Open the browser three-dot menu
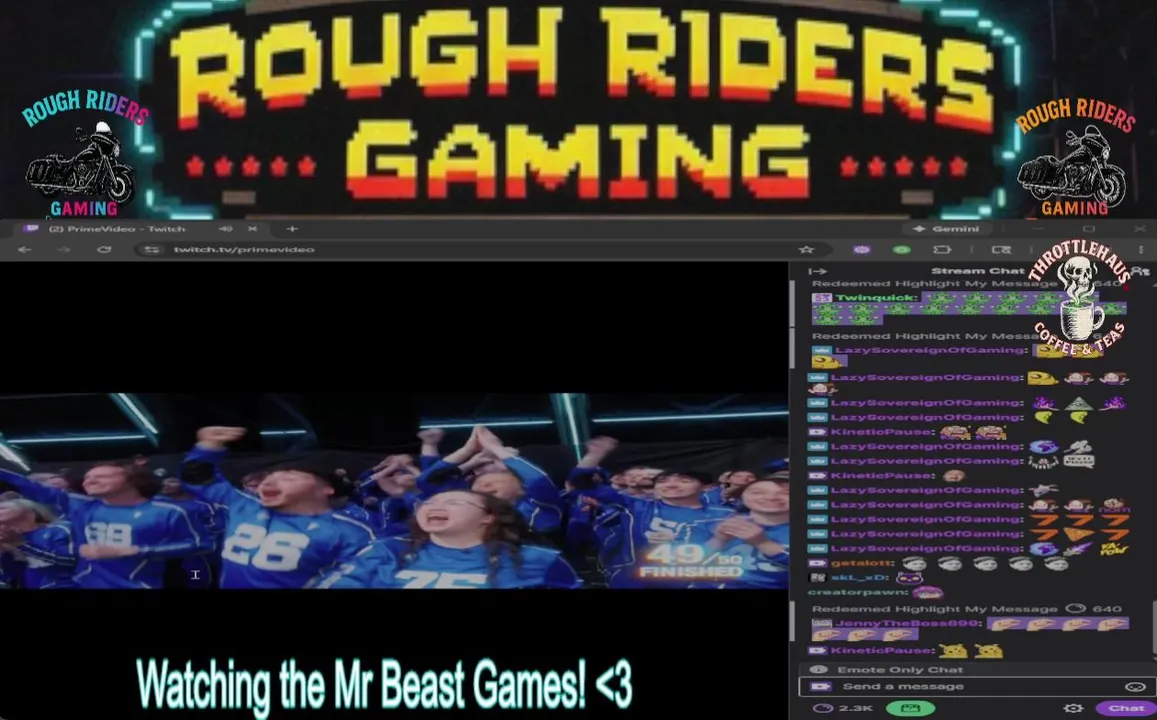1157x720 pixels. tap(1141, 250)
